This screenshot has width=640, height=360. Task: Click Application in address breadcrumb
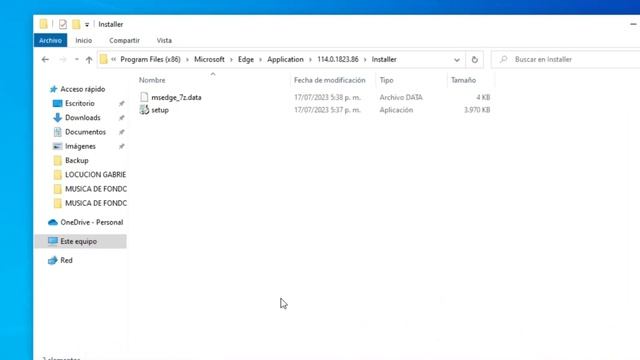tap(285, 60)
